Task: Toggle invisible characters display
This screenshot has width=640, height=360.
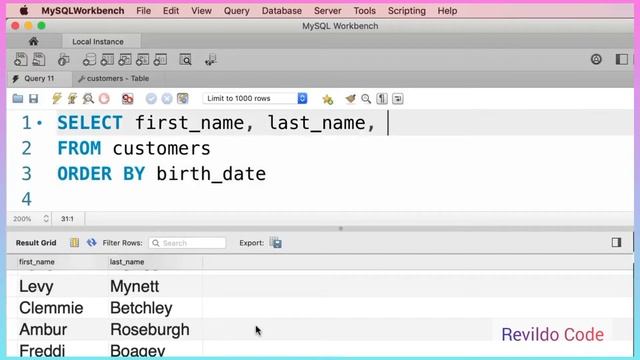Action: (x=382, y=98)
